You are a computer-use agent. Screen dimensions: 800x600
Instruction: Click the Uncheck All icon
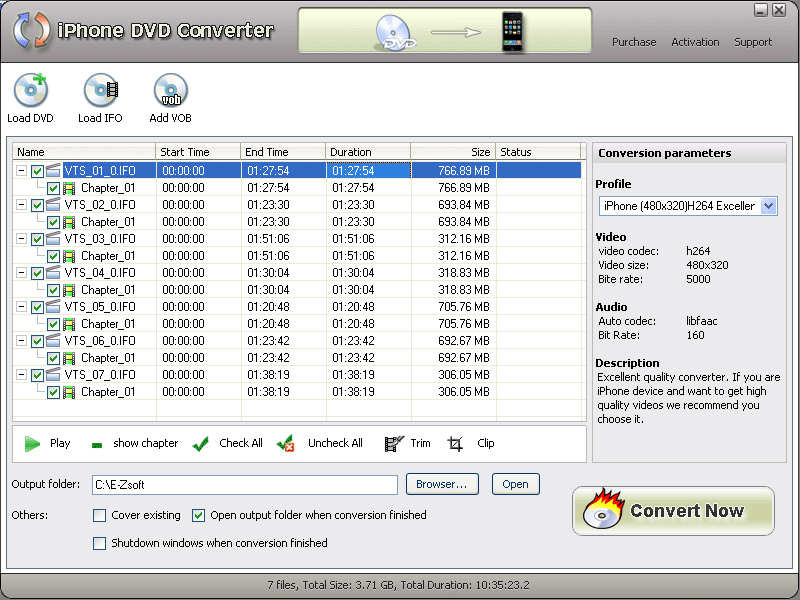pos(285,443)
